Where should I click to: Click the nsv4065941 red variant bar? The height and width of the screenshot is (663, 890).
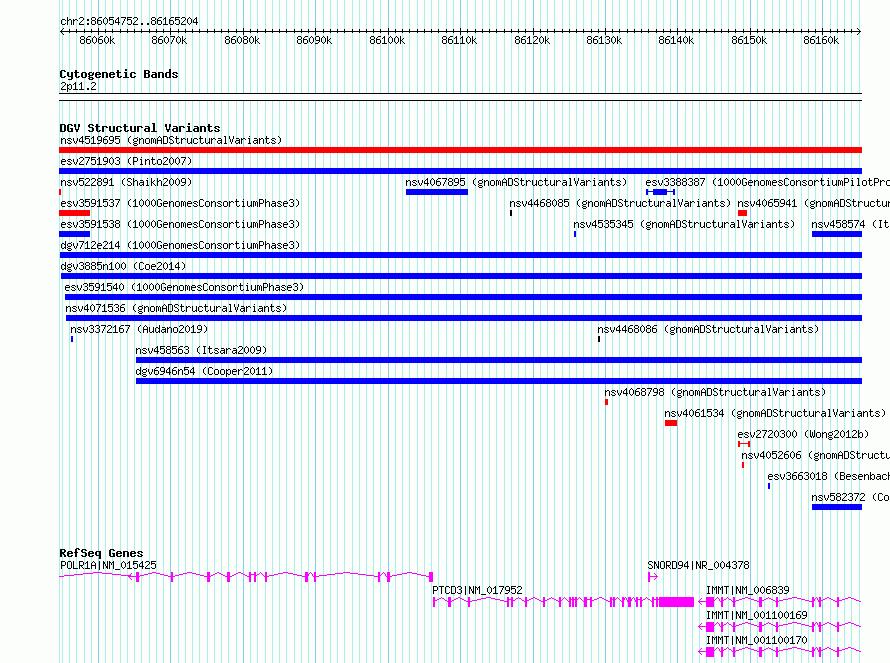[742, 213]
